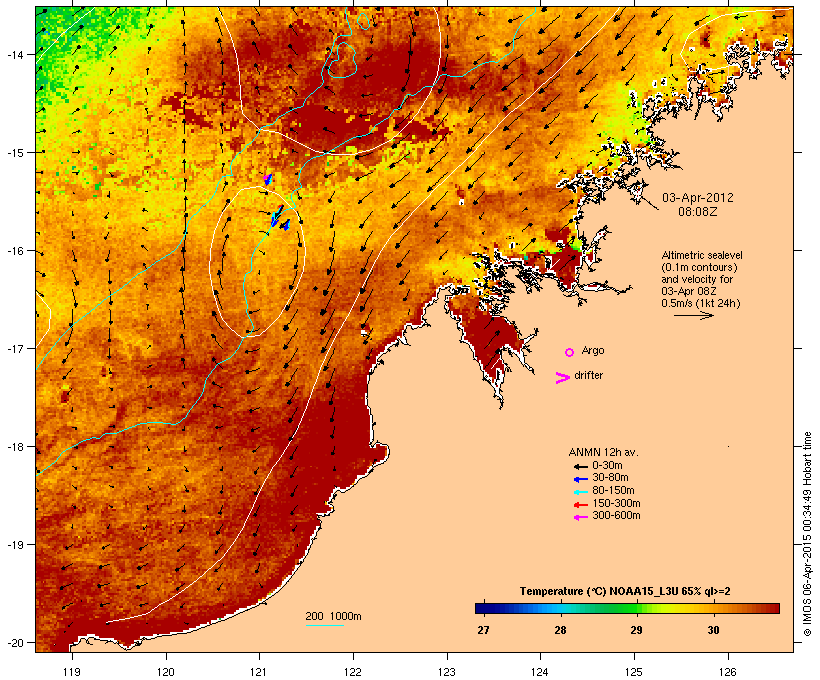820x680 pixels.
Task: Click the '(0.1m contours)' text line
Action: (699, 267)
